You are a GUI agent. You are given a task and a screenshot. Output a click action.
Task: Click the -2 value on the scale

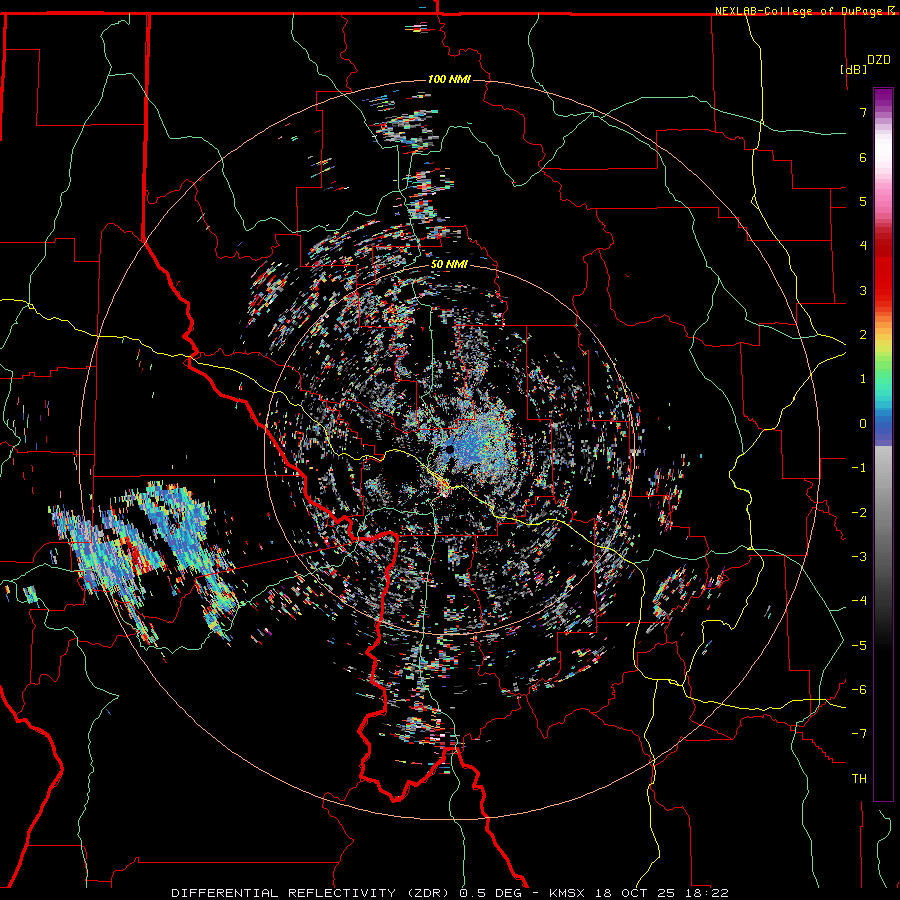pos(859,512)
